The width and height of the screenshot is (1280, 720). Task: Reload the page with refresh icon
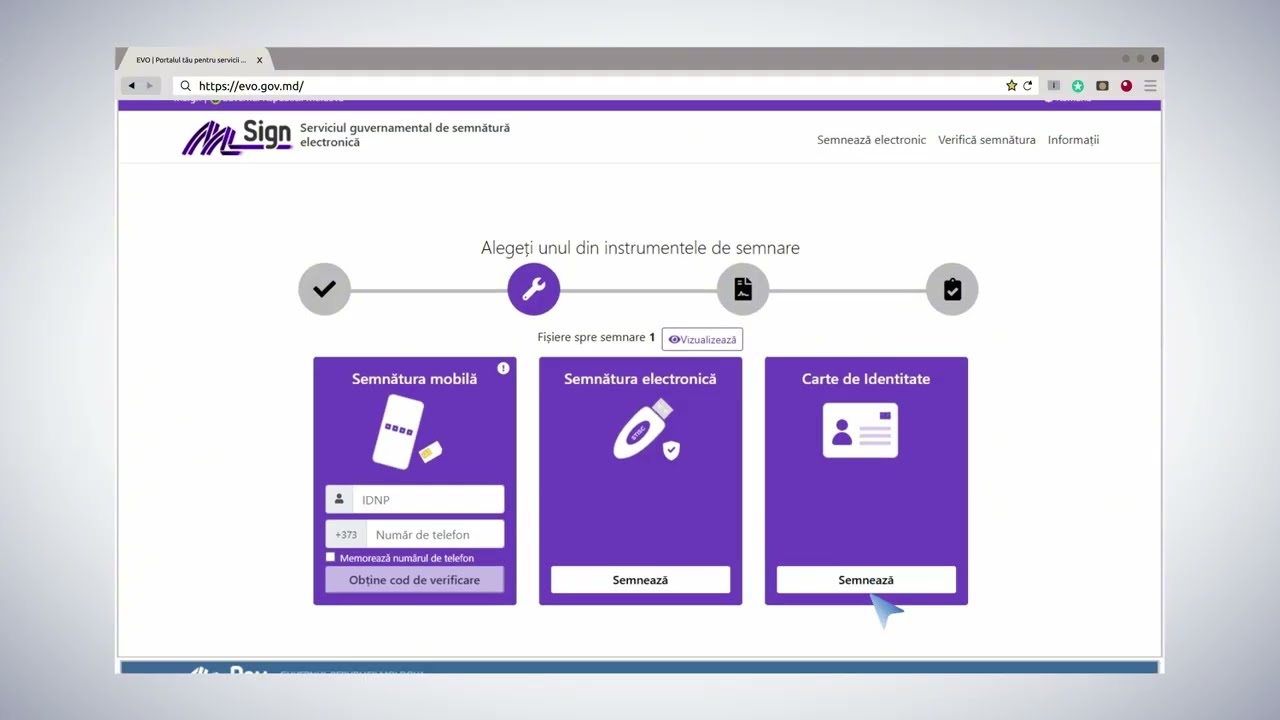[x=1027, y=86]
